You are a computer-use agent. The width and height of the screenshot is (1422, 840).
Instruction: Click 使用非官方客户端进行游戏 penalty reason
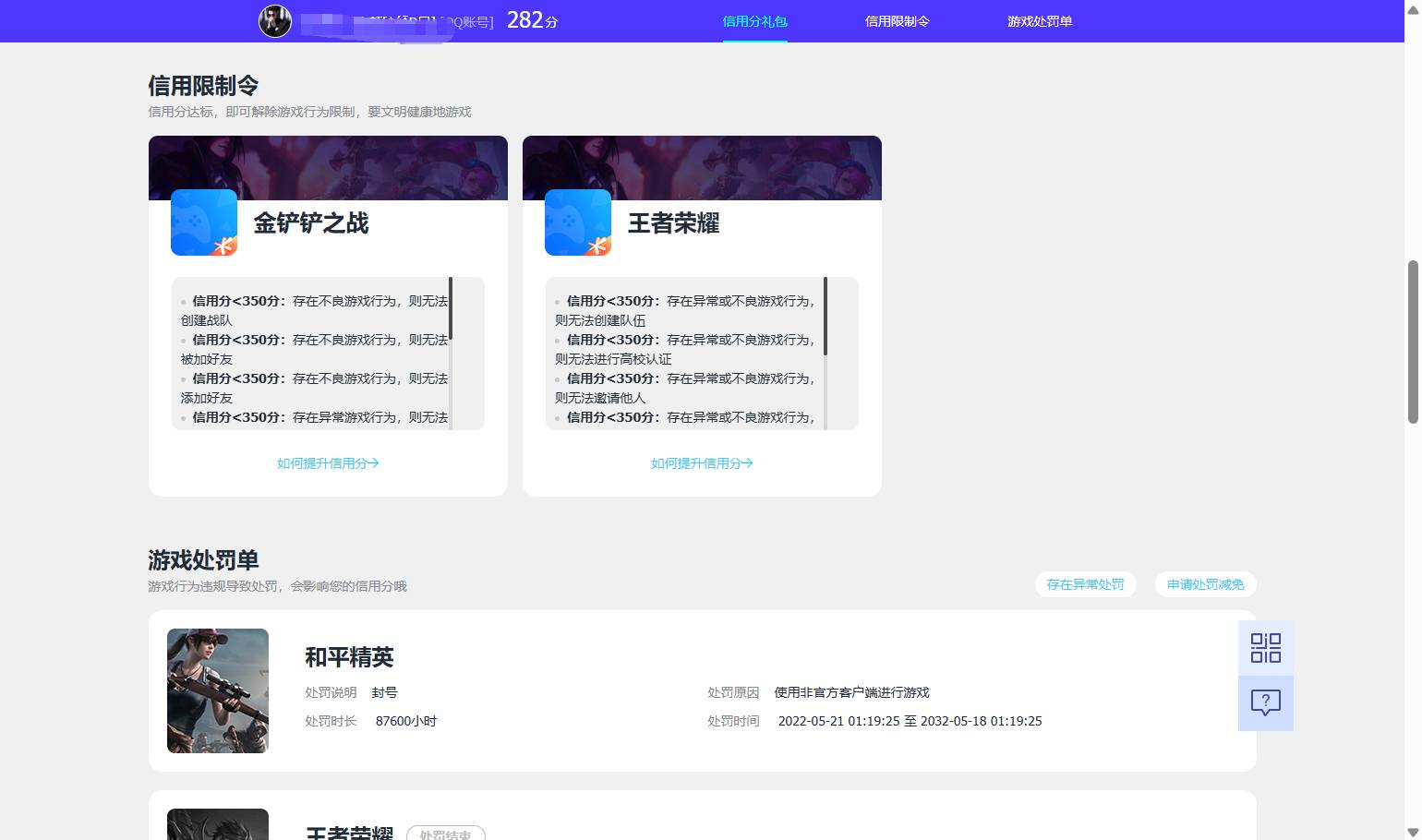[852, 692]
